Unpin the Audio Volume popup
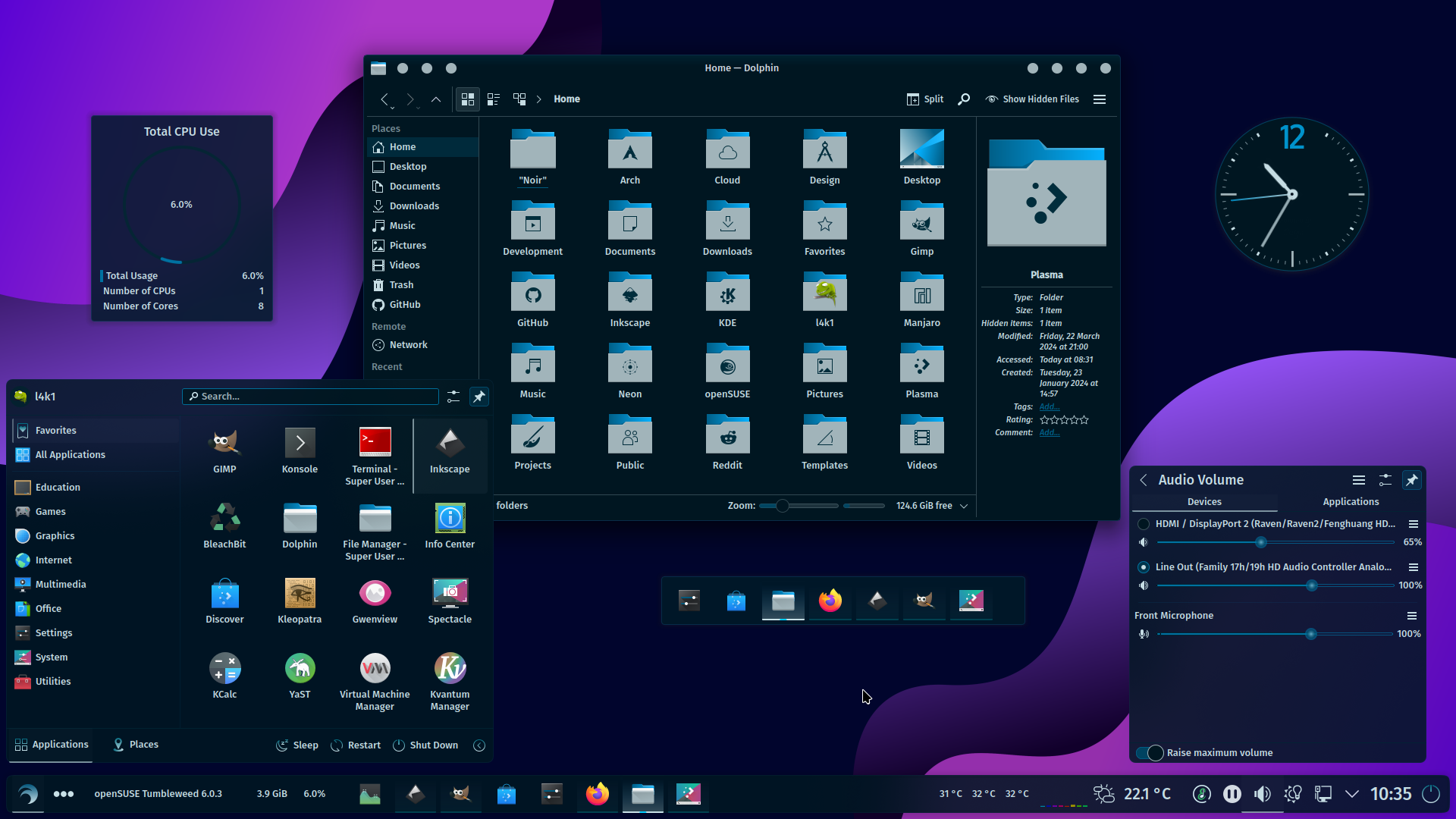The image size is (1456, 819). (x=1411, y=480)
